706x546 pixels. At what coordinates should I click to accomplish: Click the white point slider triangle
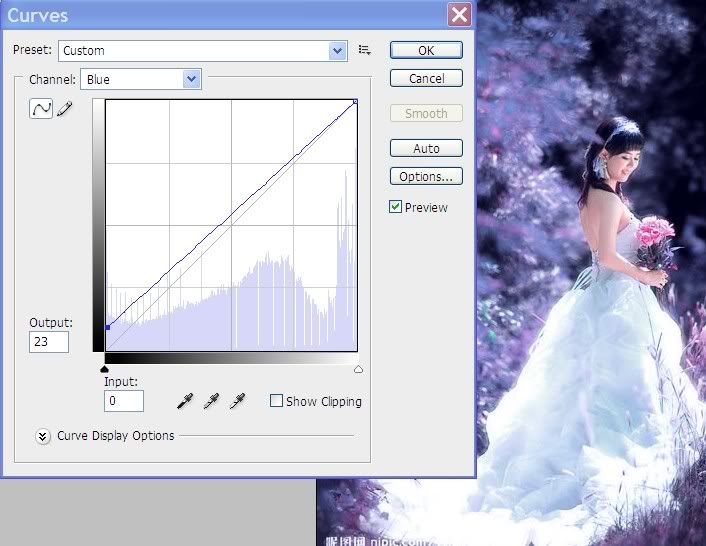(358, 368)
